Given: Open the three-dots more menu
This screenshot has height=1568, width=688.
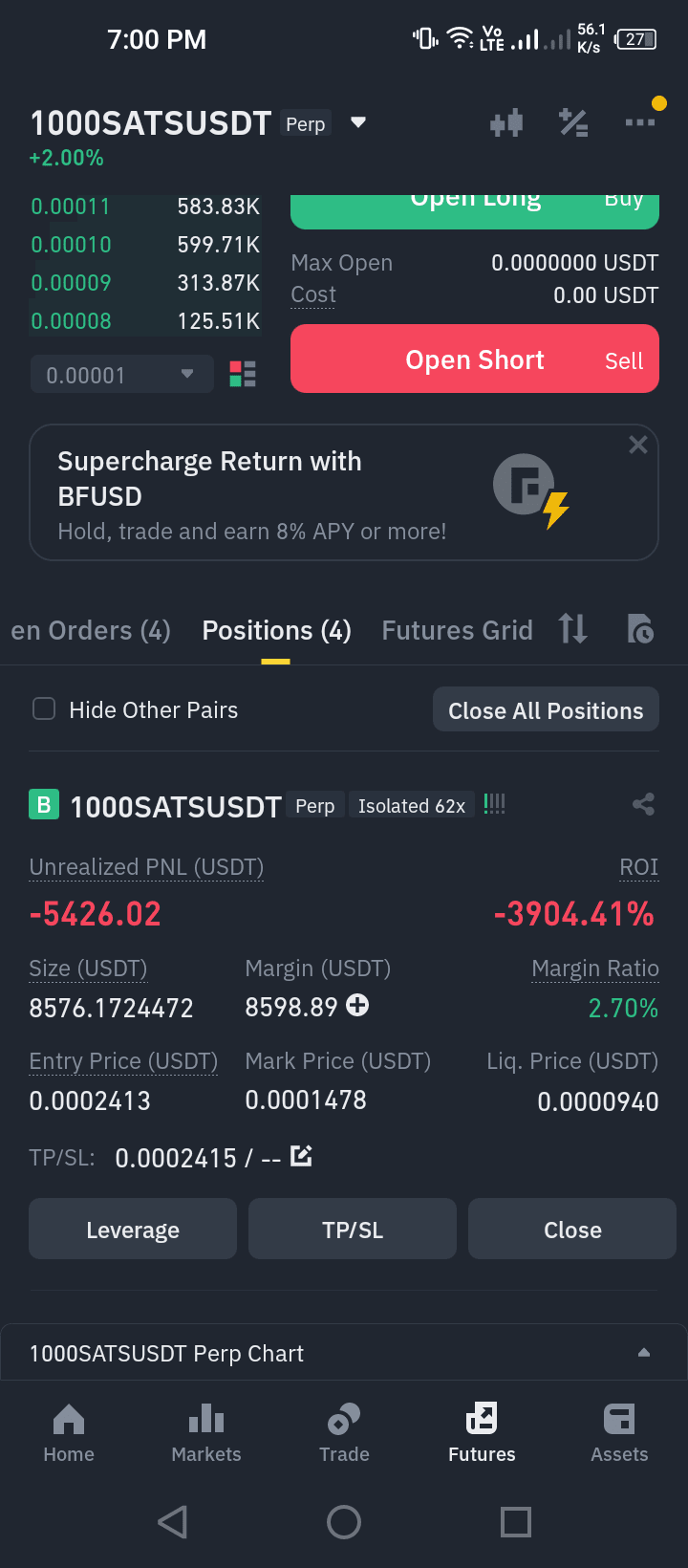Looking at the screenshot, I should click(x=640, y=122).
